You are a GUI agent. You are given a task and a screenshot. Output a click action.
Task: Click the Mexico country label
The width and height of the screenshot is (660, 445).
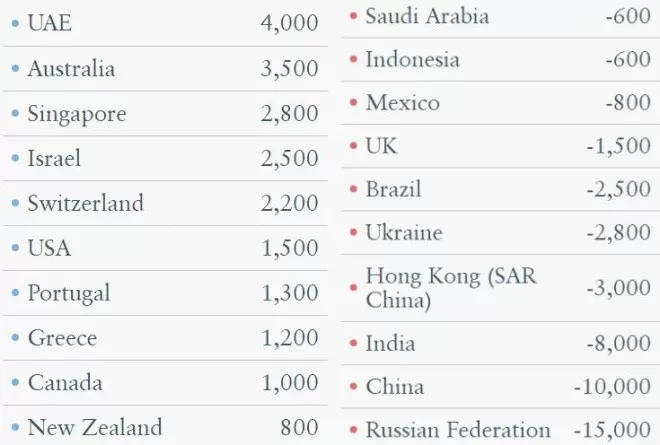tap(403, 103)
